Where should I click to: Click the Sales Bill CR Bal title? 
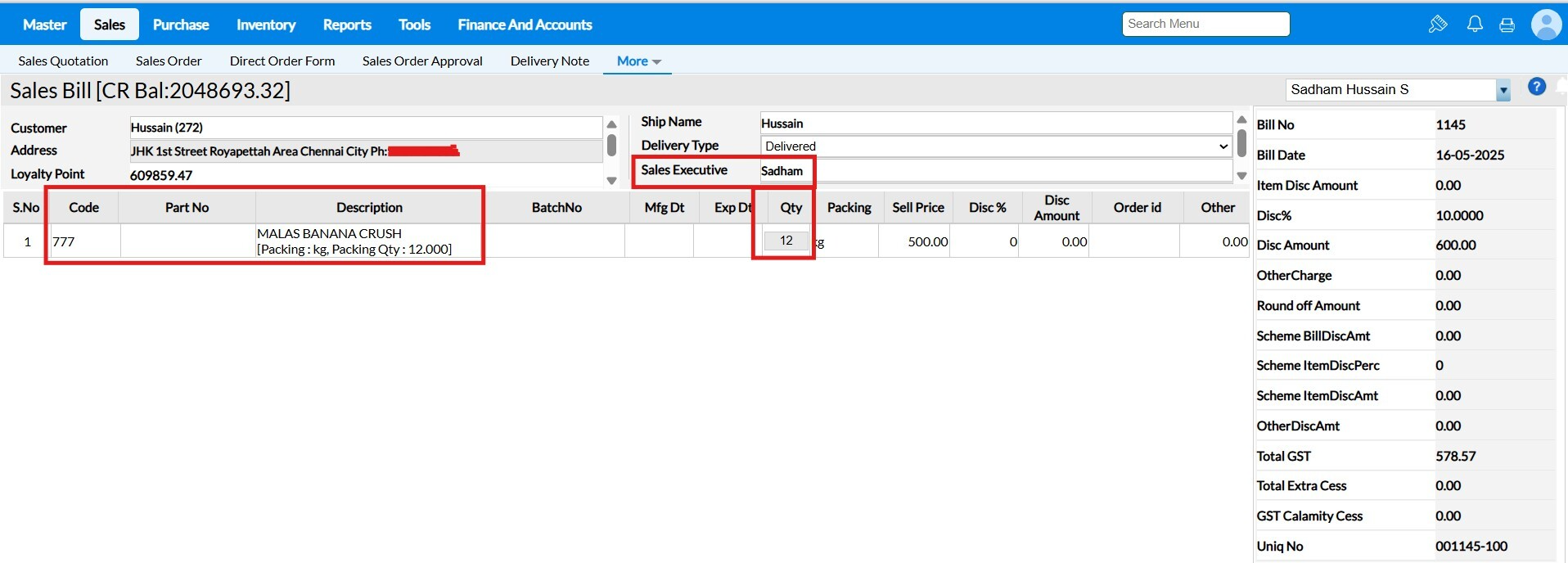(x=150, y=90)
